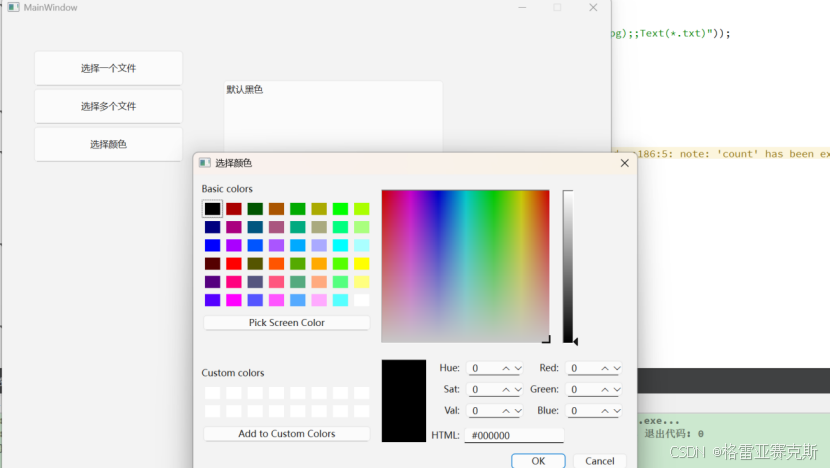Increase Blue value with up arrow

(605, 410)
